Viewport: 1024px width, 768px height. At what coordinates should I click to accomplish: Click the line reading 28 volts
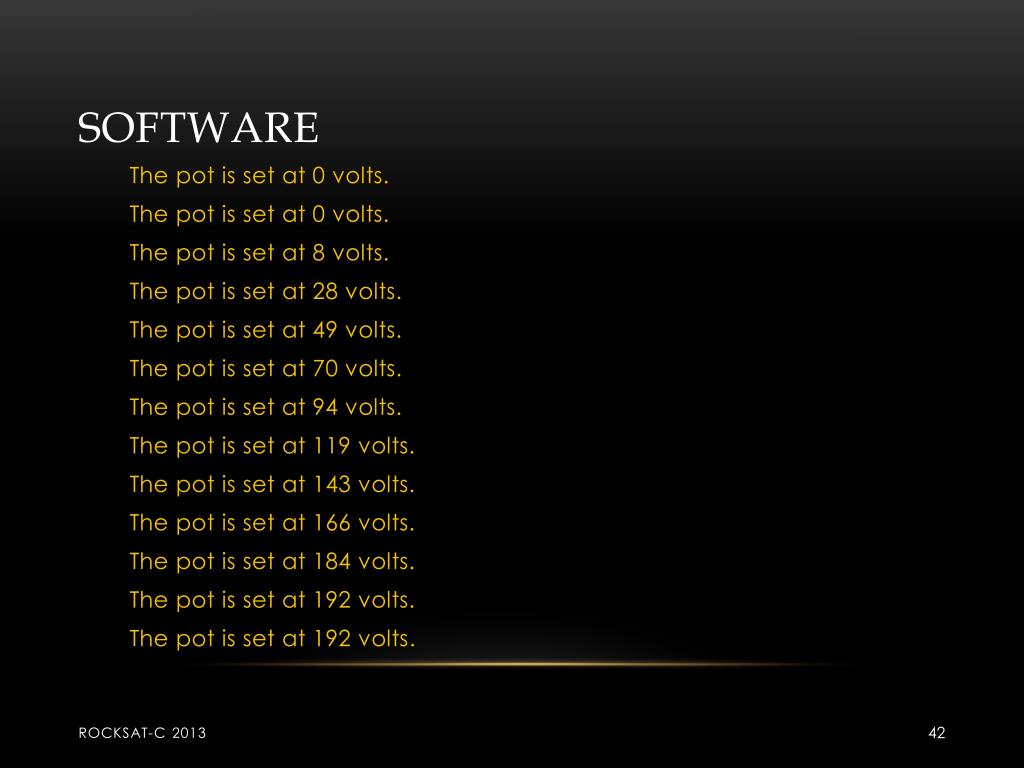[265, 292]
